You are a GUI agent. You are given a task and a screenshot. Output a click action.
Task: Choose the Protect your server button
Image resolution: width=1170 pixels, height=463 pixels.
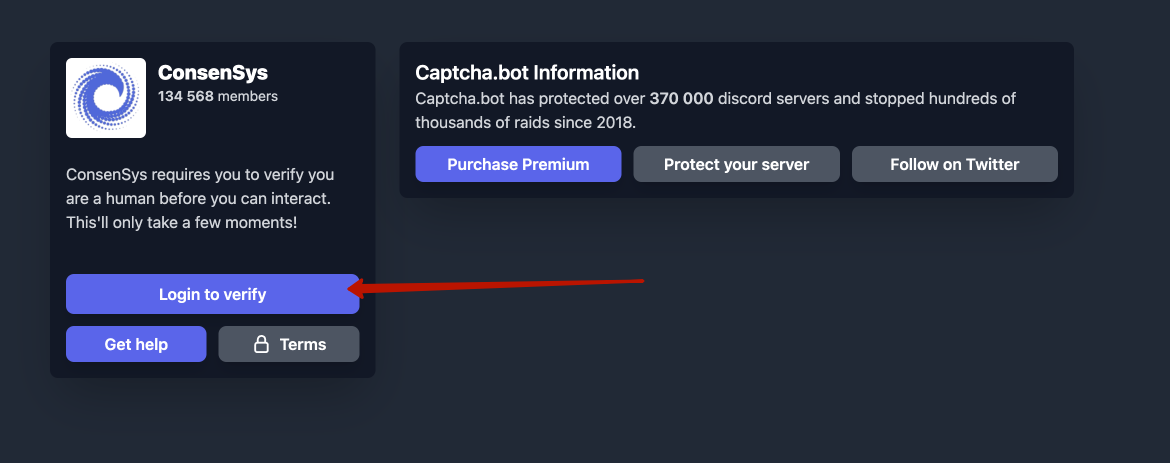click(x=736, y=164)
